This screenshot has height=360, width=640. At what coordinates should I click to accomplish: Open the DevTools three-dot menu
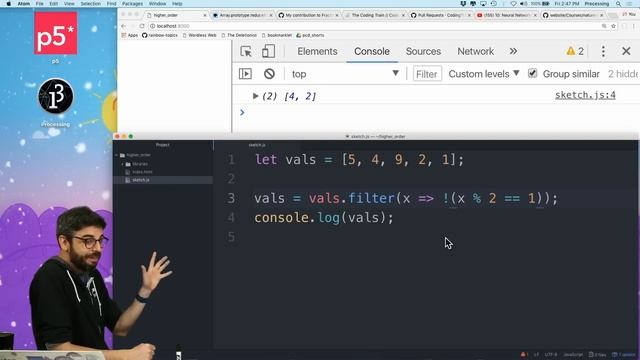pos(603,51)
